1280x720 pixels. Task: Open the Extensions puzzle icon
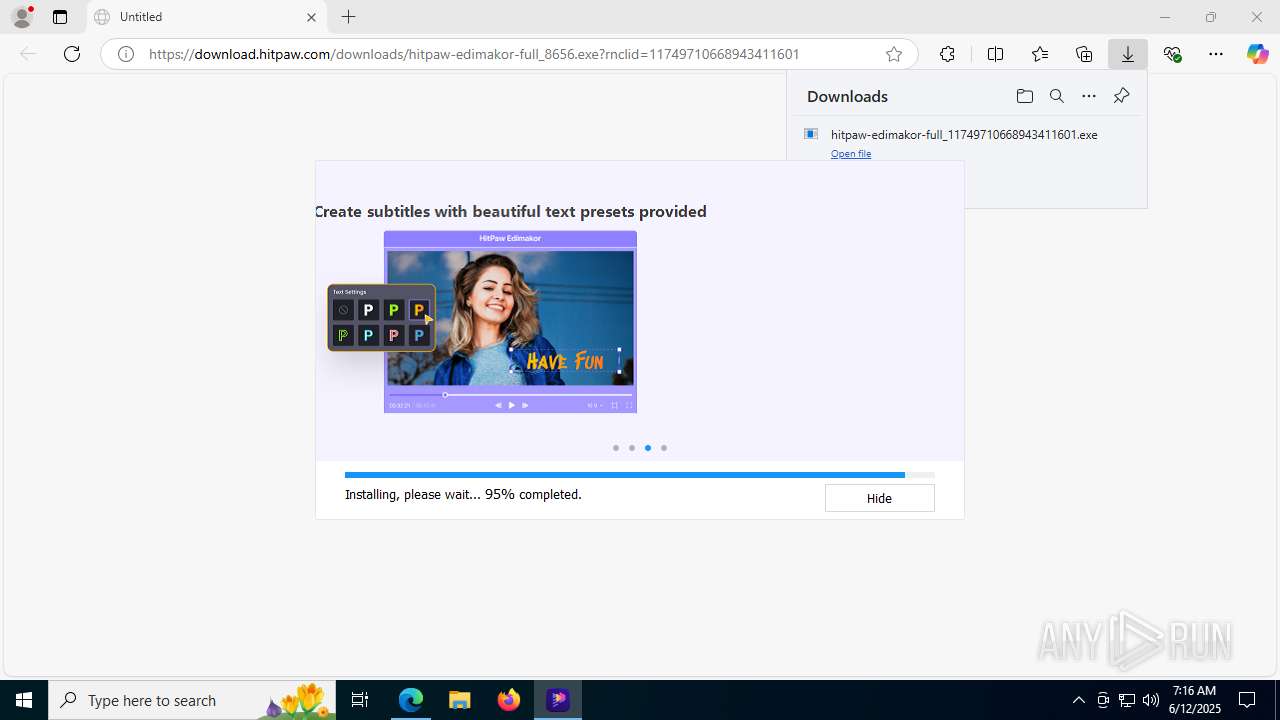[947, 54]
